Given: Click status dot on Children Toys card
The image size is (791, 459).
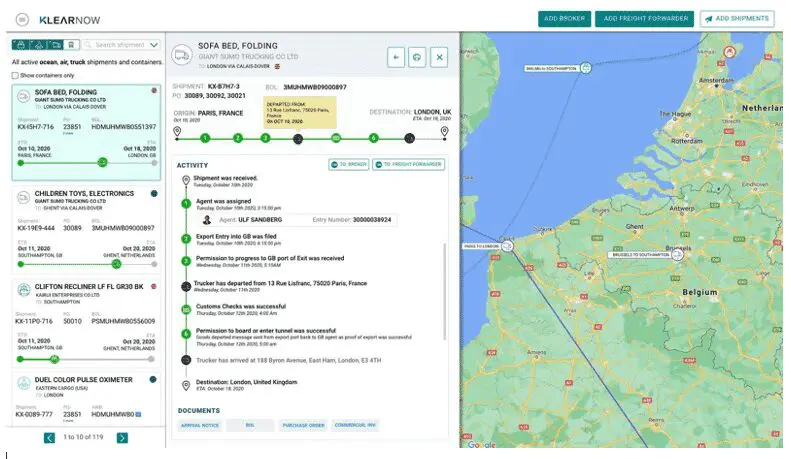Looking at the screenshot, I should [154, 194].
